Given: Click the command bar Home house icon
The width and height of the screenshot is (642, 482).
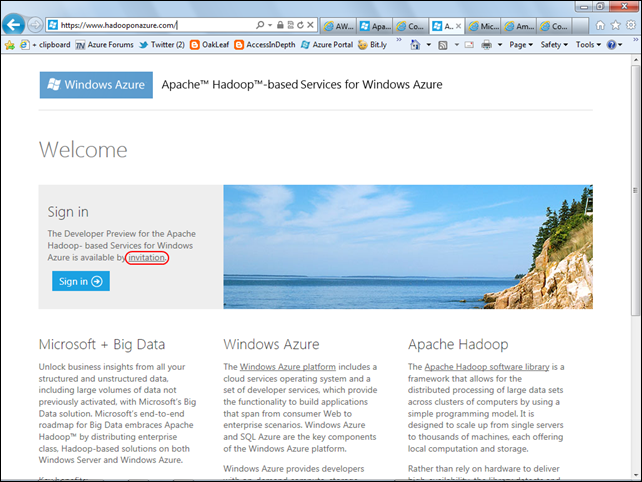Looking at the screenshot, I should (x=415, y=45).
